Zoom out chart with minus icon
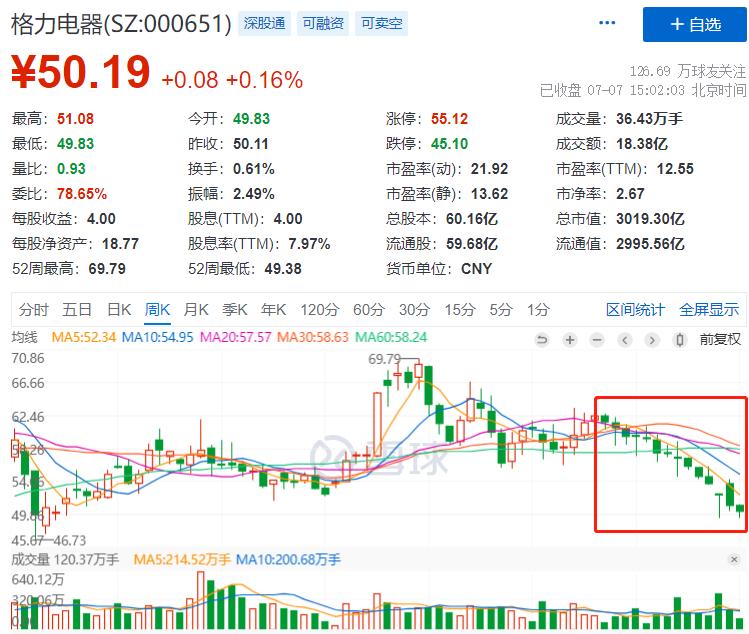Screen dimensions: 749x634 point(597,340)
